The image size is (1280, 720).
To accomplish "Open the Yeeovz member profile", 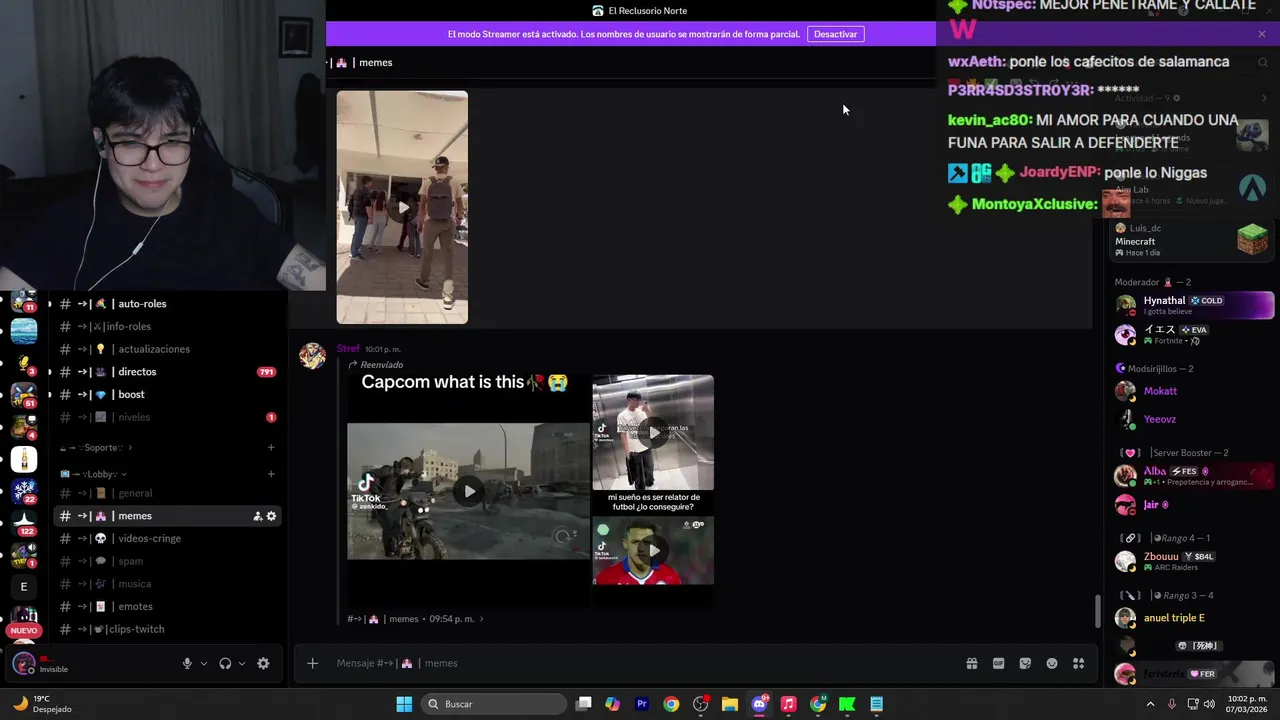I will (x=1194, y=419).
